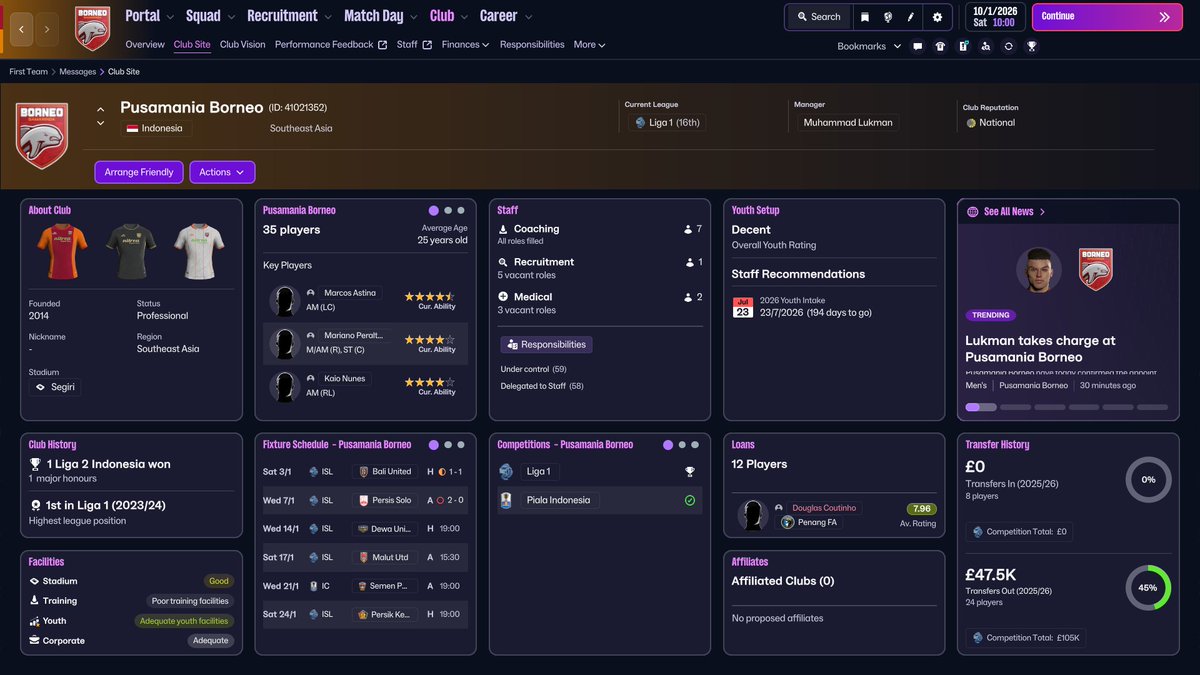Click Marcos Astina's player silhouette
The image size is (1200, 675).
[285, 301]
